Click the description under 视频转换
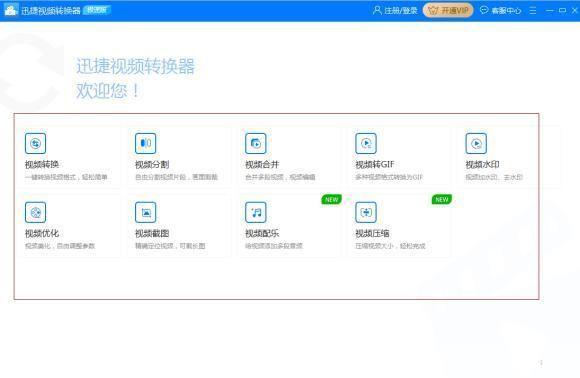 point(66,177)
